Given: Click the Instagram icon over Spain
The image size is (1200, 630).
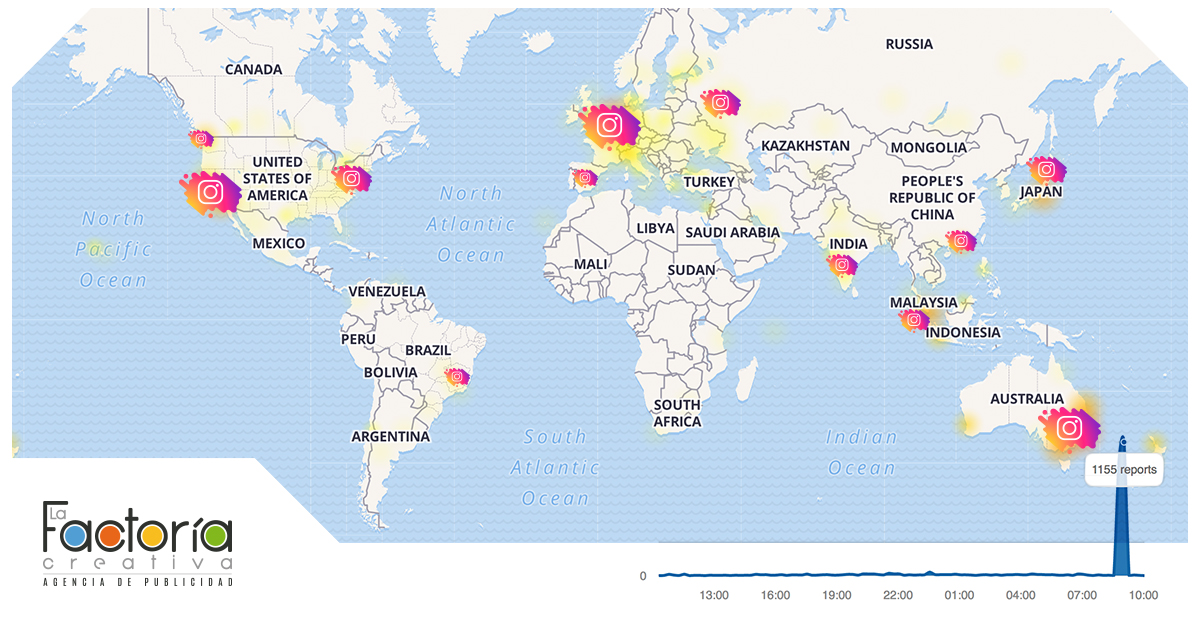Looking at the screenshot, I should click(x=584, y=179).
